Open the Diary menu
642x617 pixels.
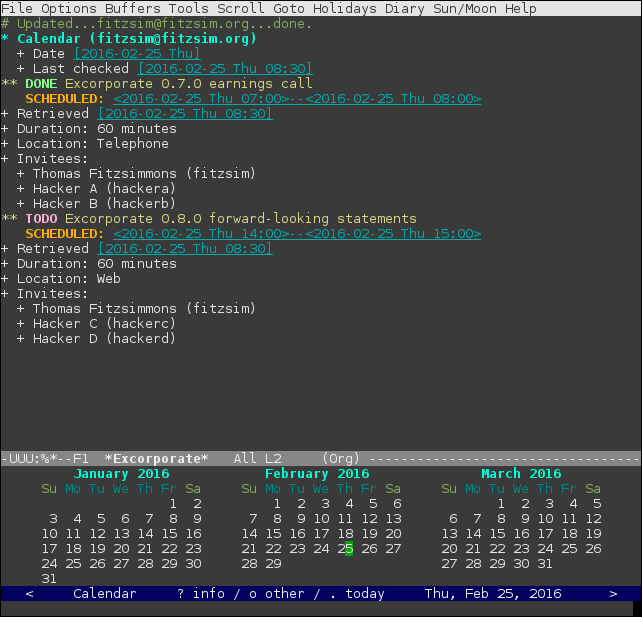[x=405, y=8]
